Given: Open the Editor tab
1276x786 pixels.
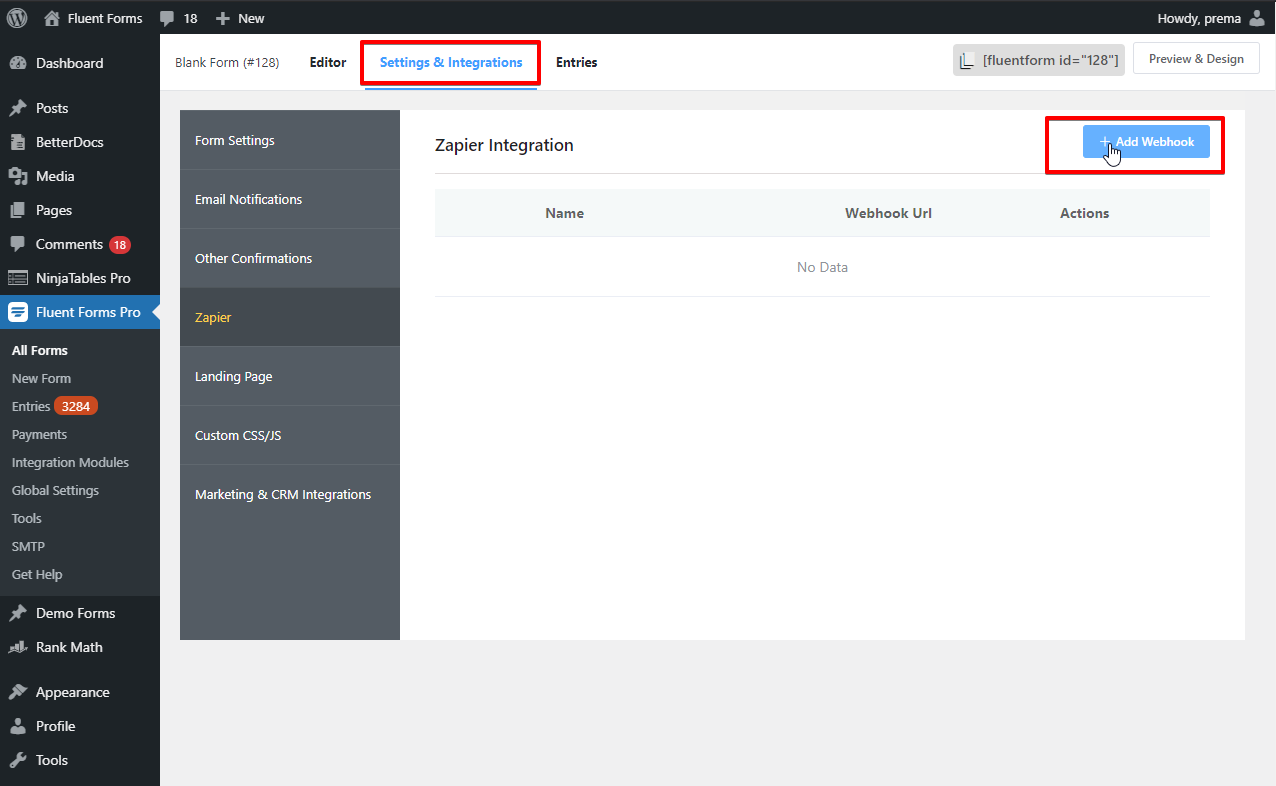Looking at the screenshot, I should coord(328,62).
